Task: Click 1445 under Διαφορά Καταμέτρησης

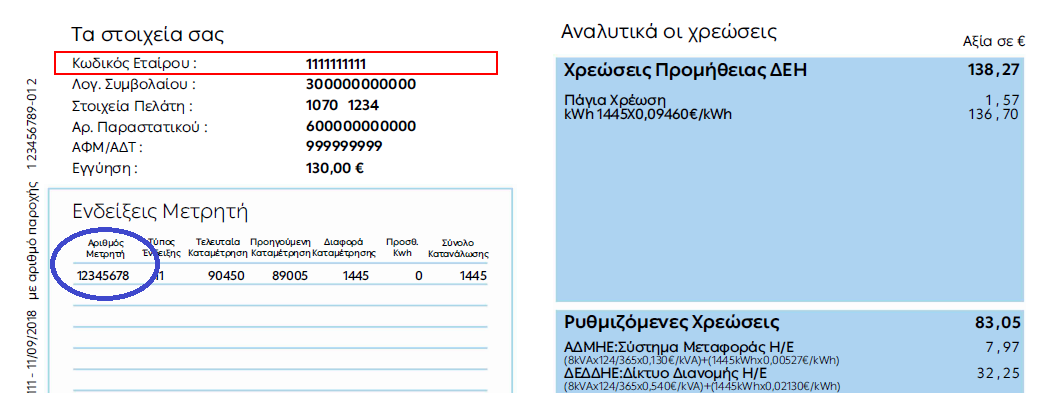Action: pos(355,276)
